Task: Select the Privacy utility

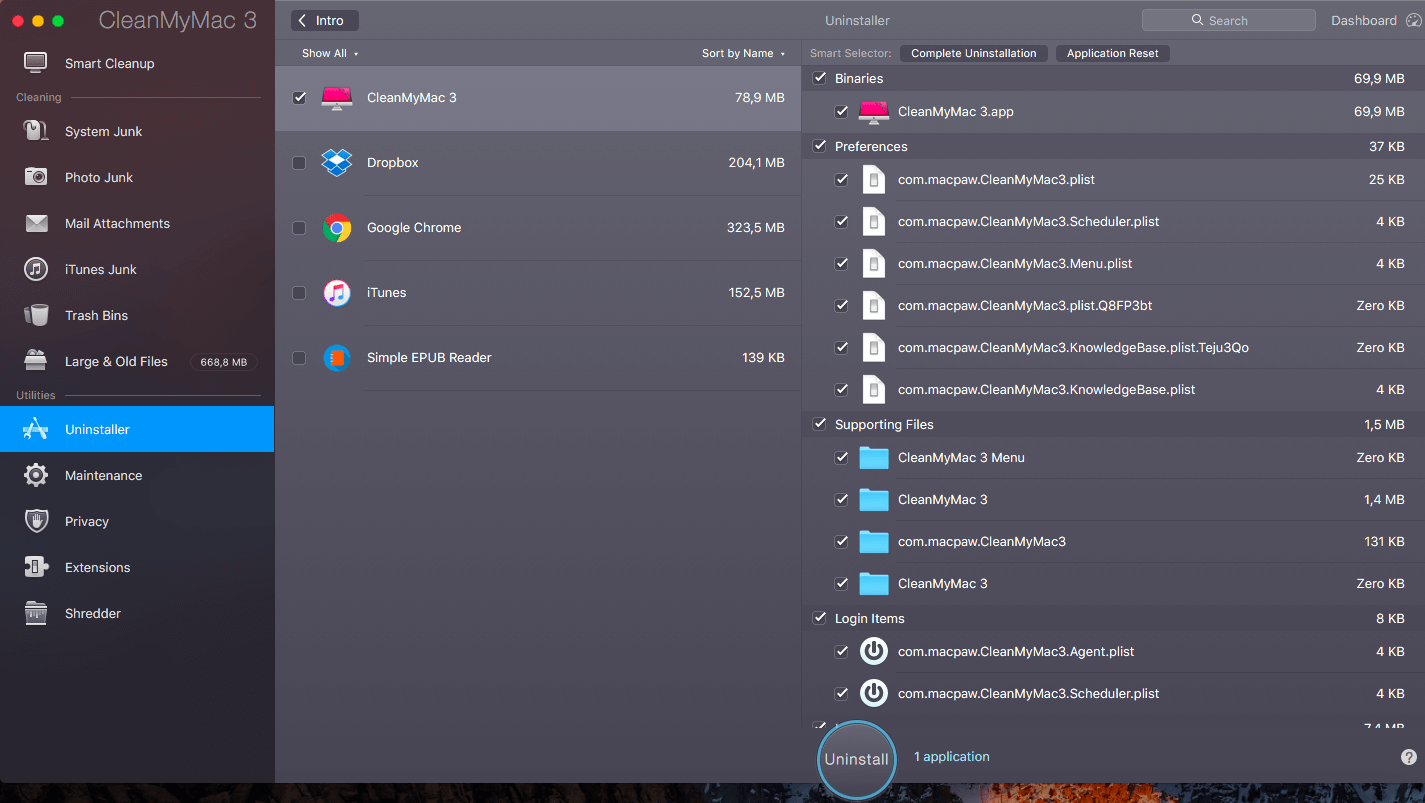Action: (x=87, y=521)
